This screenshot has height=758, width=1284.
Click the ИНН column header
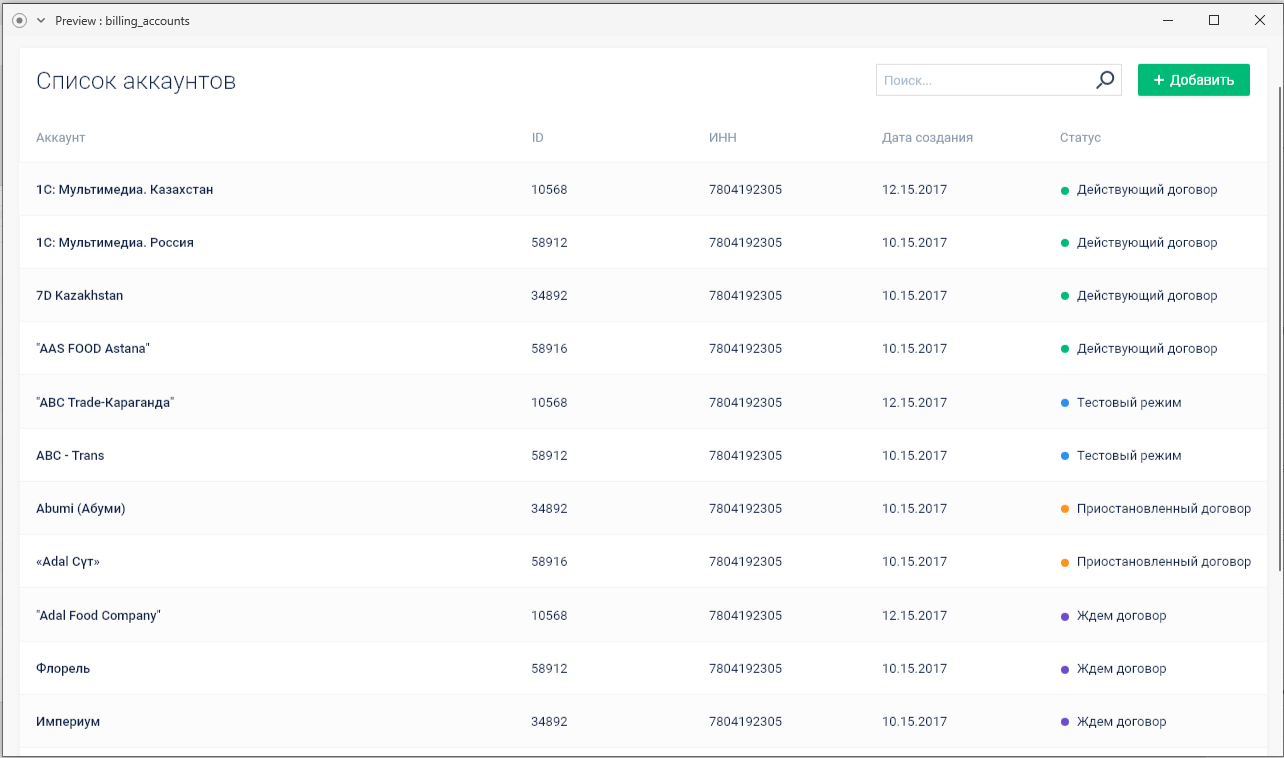(x=723, y=137)
